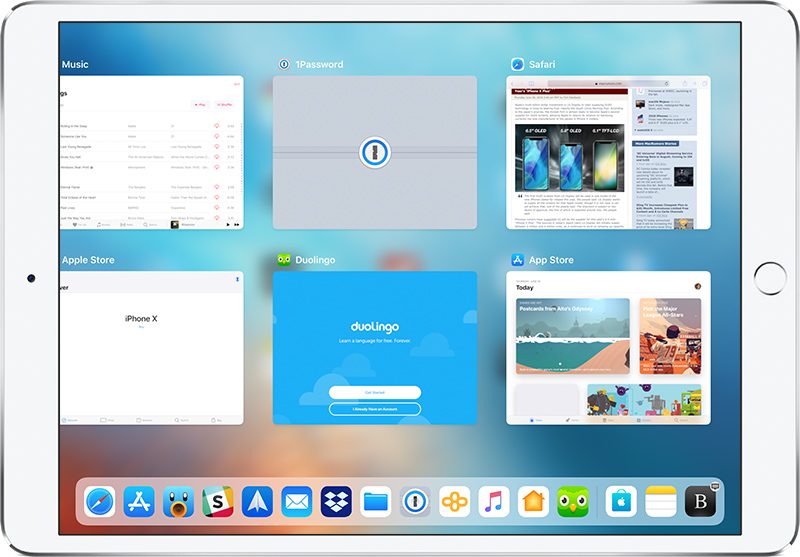The height and width of the screenshot is (557, 800).
Task: Select the Music app preview card
Action: point(150,152)
